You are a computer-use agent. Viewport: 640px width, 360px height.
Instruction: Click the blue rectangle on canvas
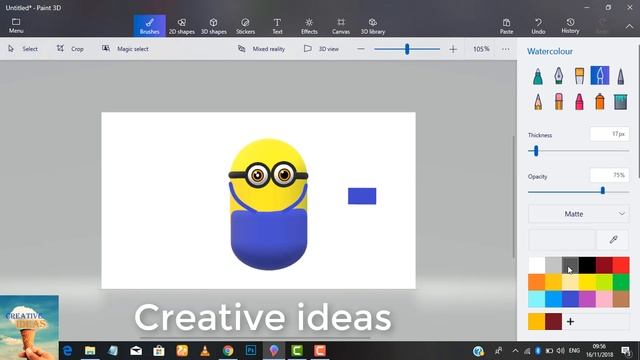click(362, 196)
